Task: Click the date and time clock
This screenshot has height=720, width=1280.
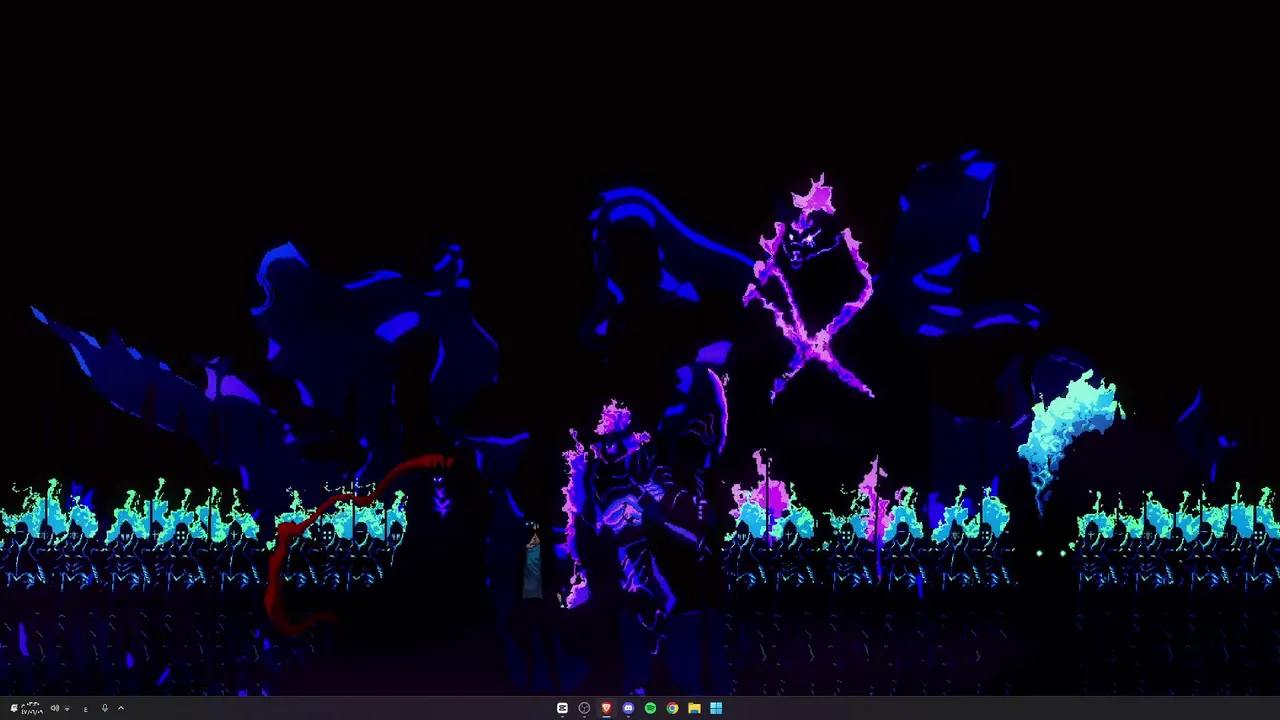Action: coord(32,708)
